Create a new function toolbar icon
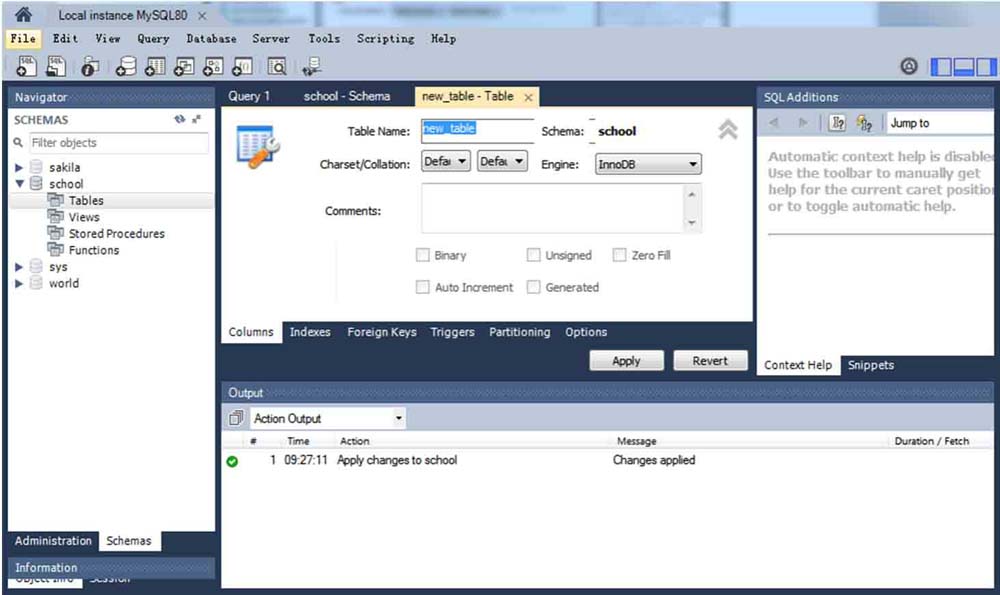This screenshot has width=1000, height=595. click(242, 66)
